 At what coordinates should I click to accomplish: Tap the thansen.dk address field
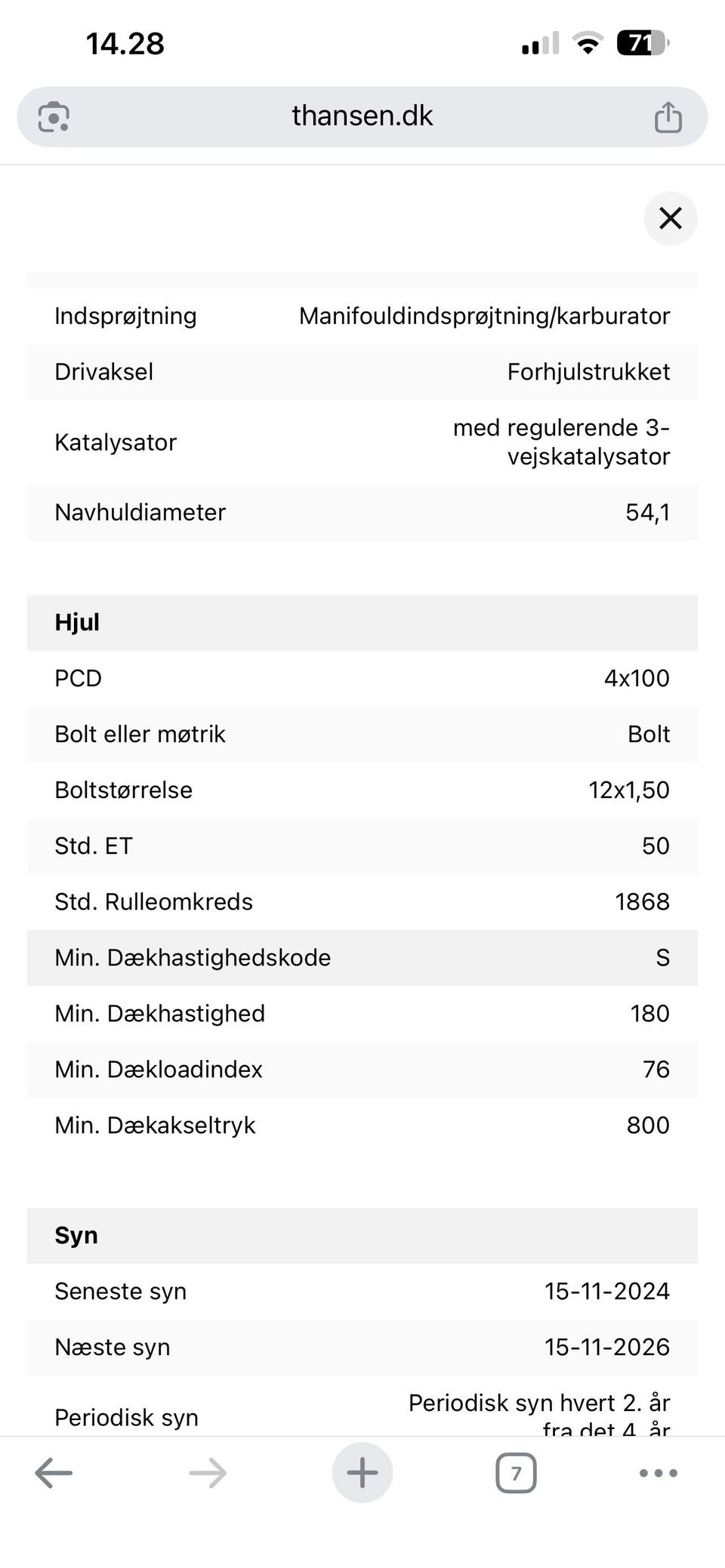[x=362, y=116]
